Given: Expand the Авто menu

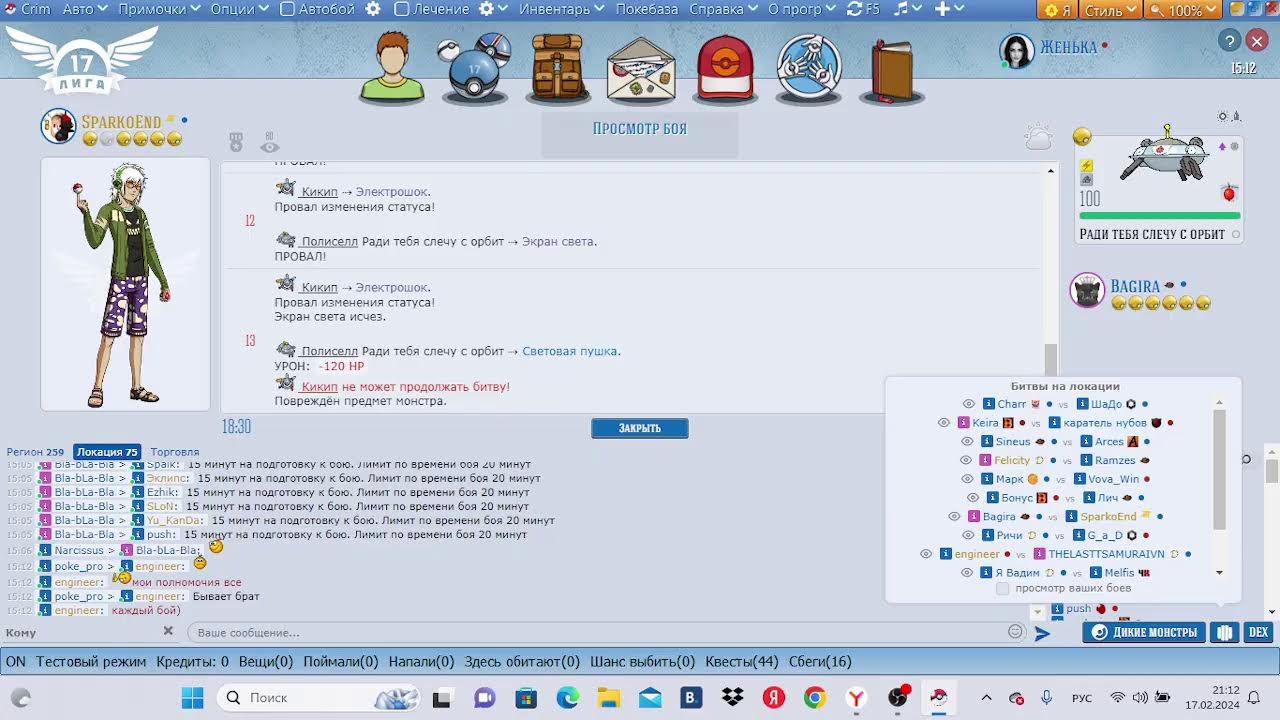Looking at the screenshot, I should (84, 9).
